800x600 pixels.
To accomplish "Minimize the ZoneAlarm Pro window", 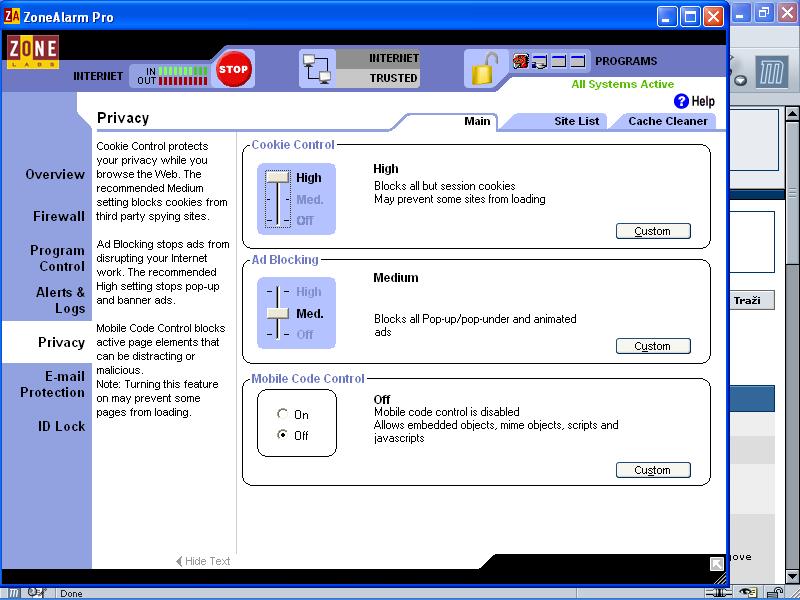I will pos(667,17).
